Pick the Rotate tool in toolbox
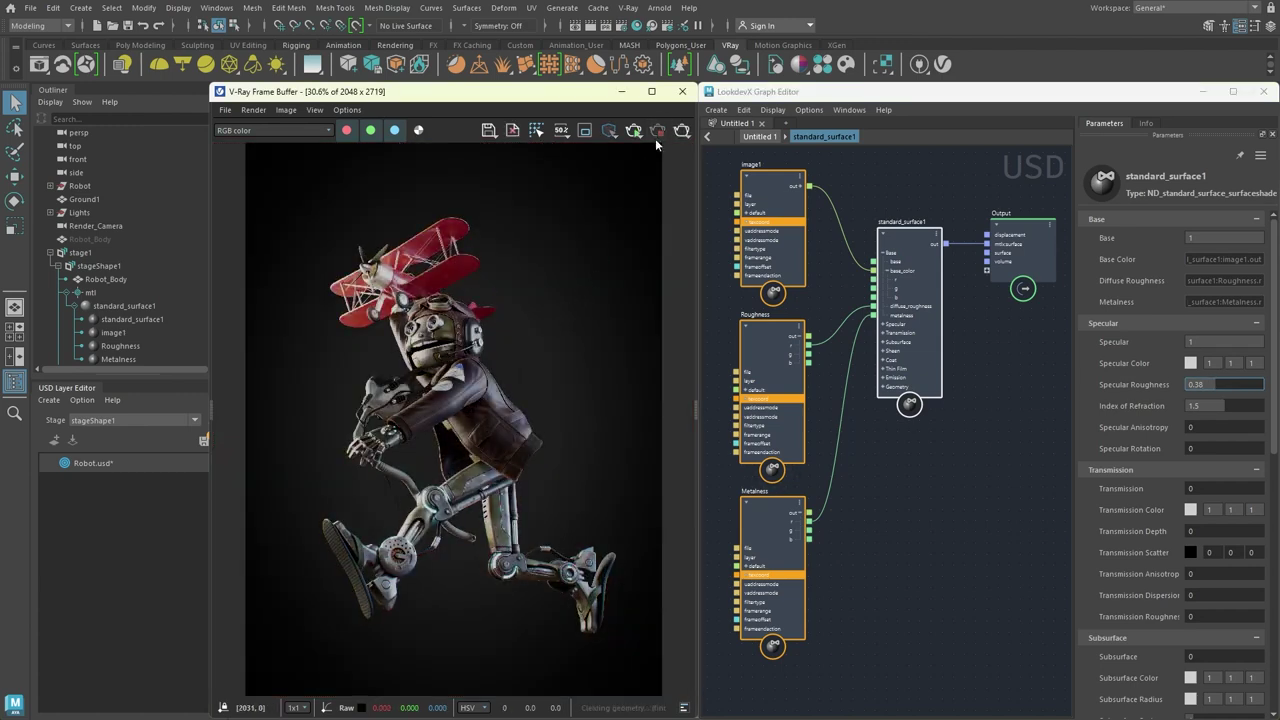This screenshot has height=720, width=1280. pos(15,201)
